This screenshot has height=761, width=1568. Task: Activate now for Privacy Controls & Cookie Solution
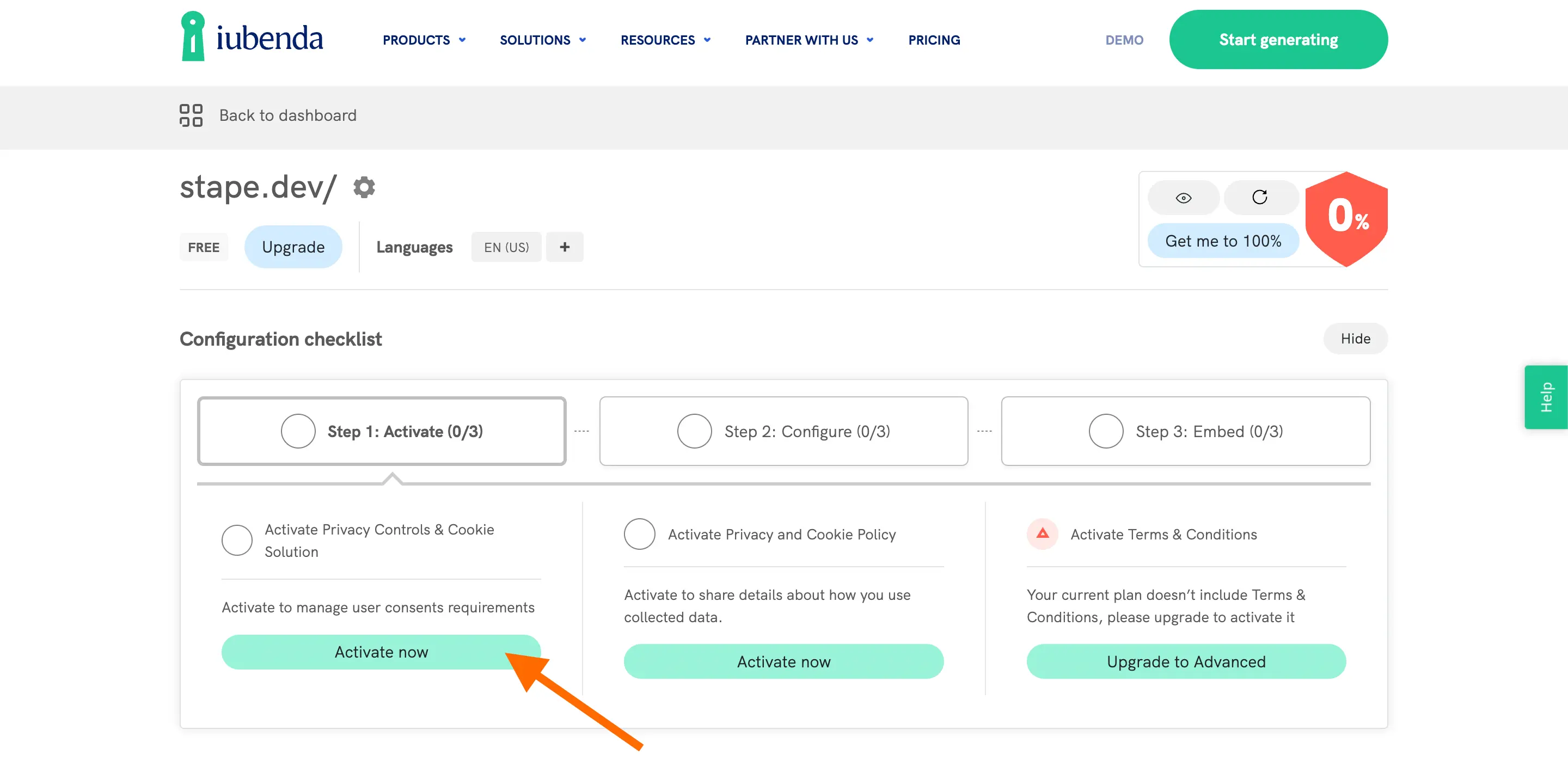(381, 652)
